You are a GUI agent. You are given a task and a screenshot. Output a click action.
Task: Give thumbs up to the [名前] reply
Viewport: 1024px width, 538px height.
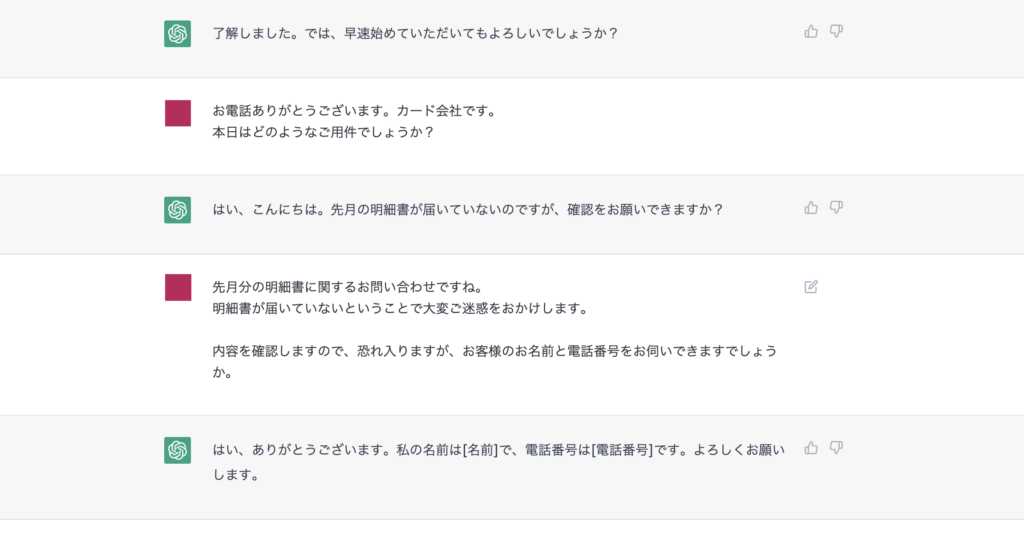click(811, 448)
